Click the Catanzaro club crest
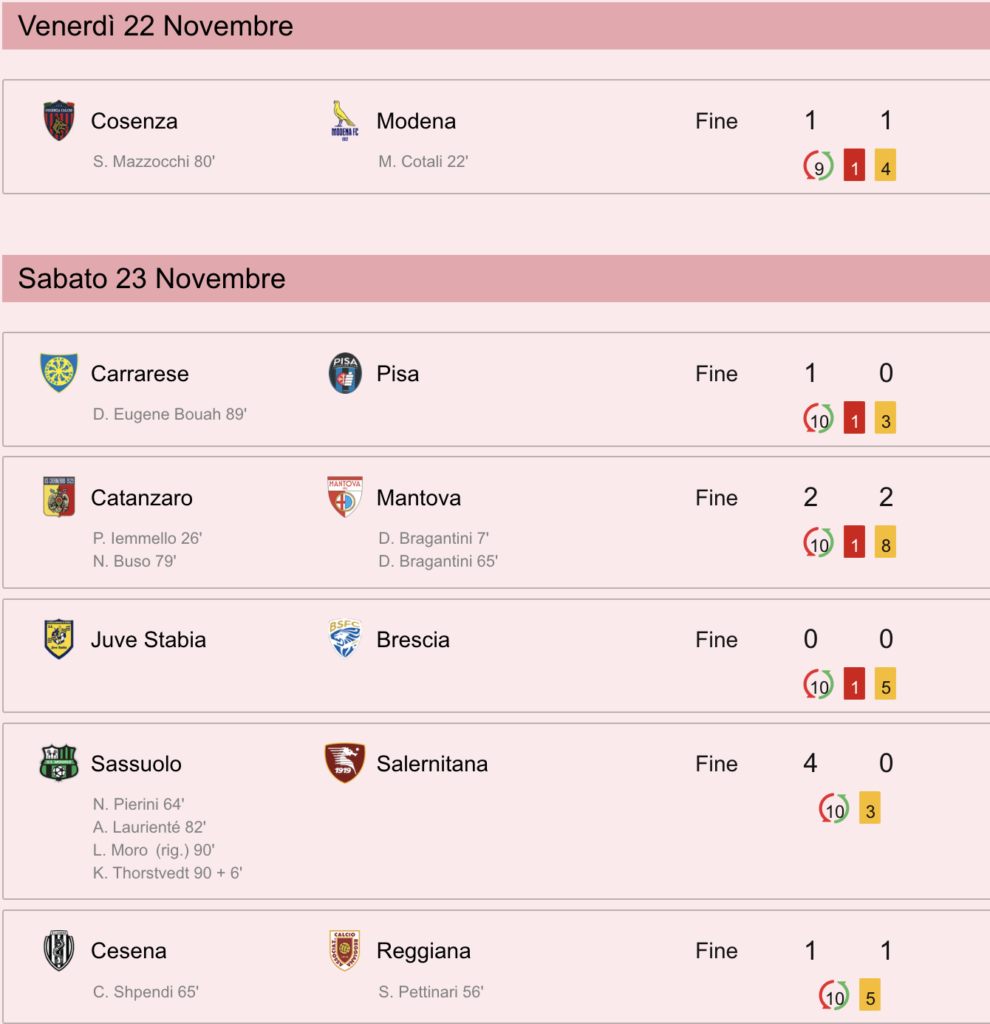This screenshot has width=990, height=1024. (59, 497)
